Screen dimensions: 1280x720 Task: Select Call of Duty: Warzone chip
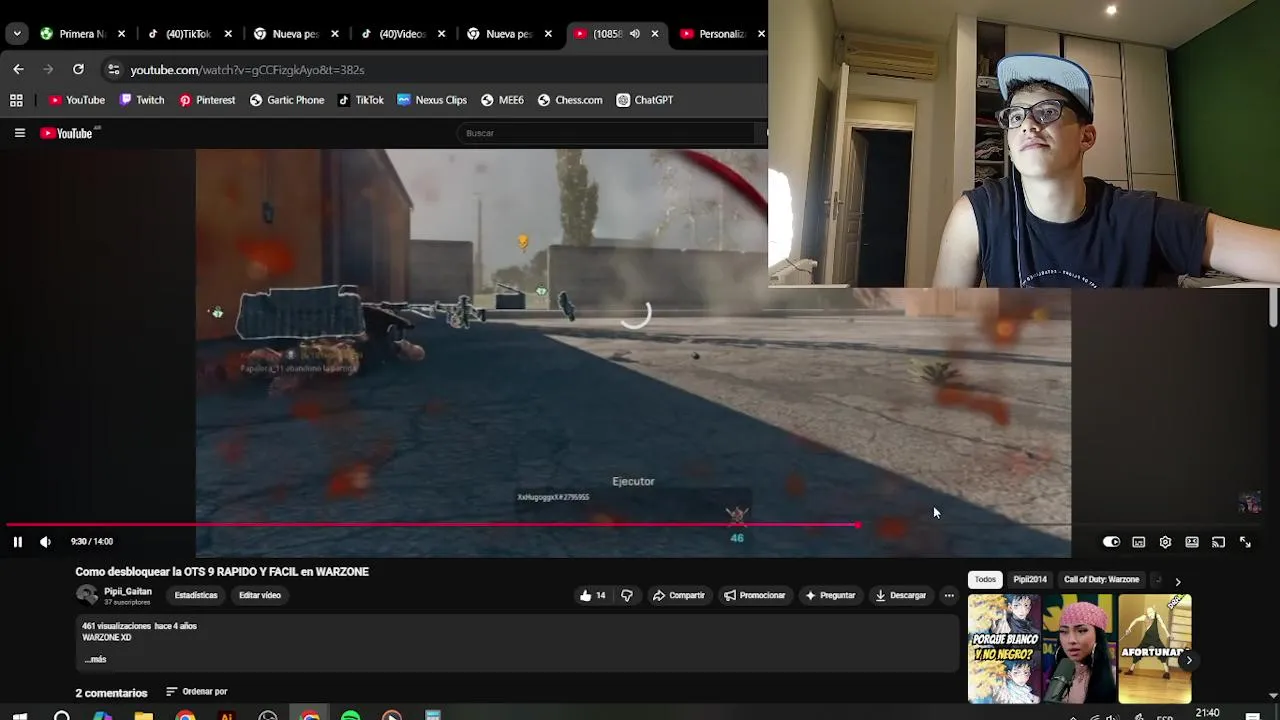(1101, 579)
